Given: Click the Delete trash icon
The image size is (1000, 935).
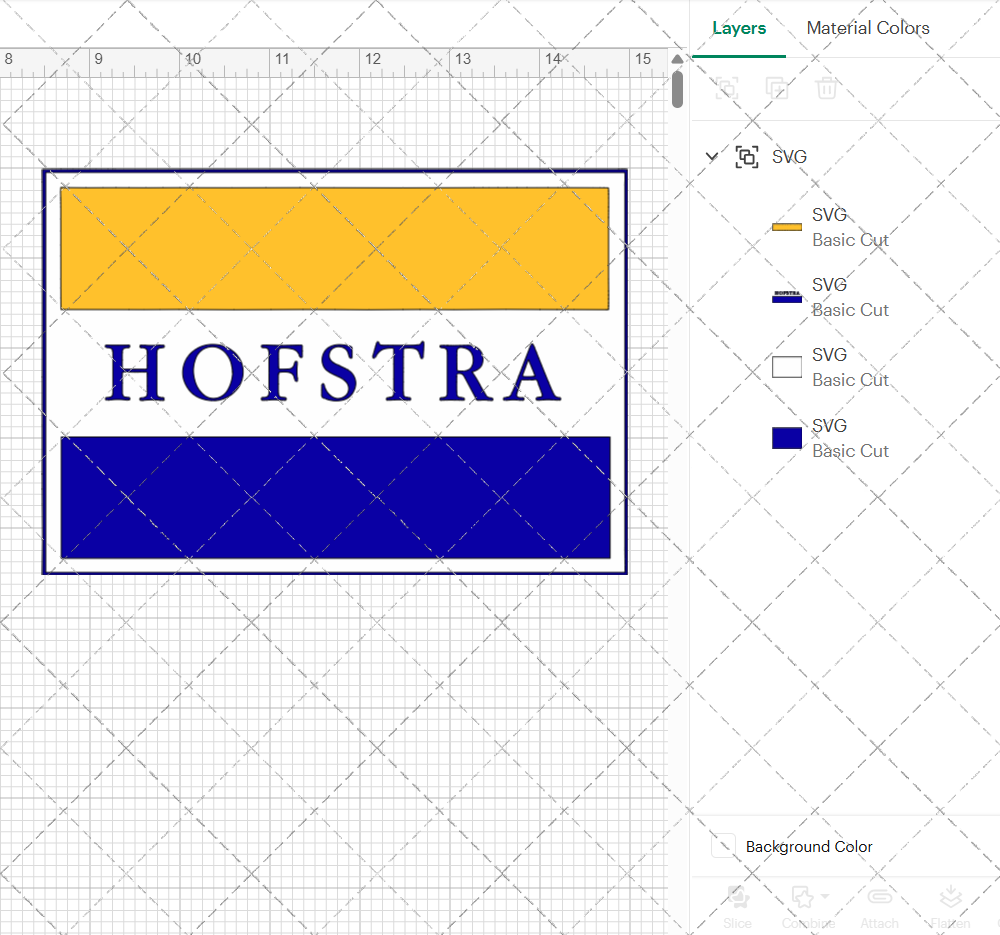Looking at the screenshot, I should point(826,88).
